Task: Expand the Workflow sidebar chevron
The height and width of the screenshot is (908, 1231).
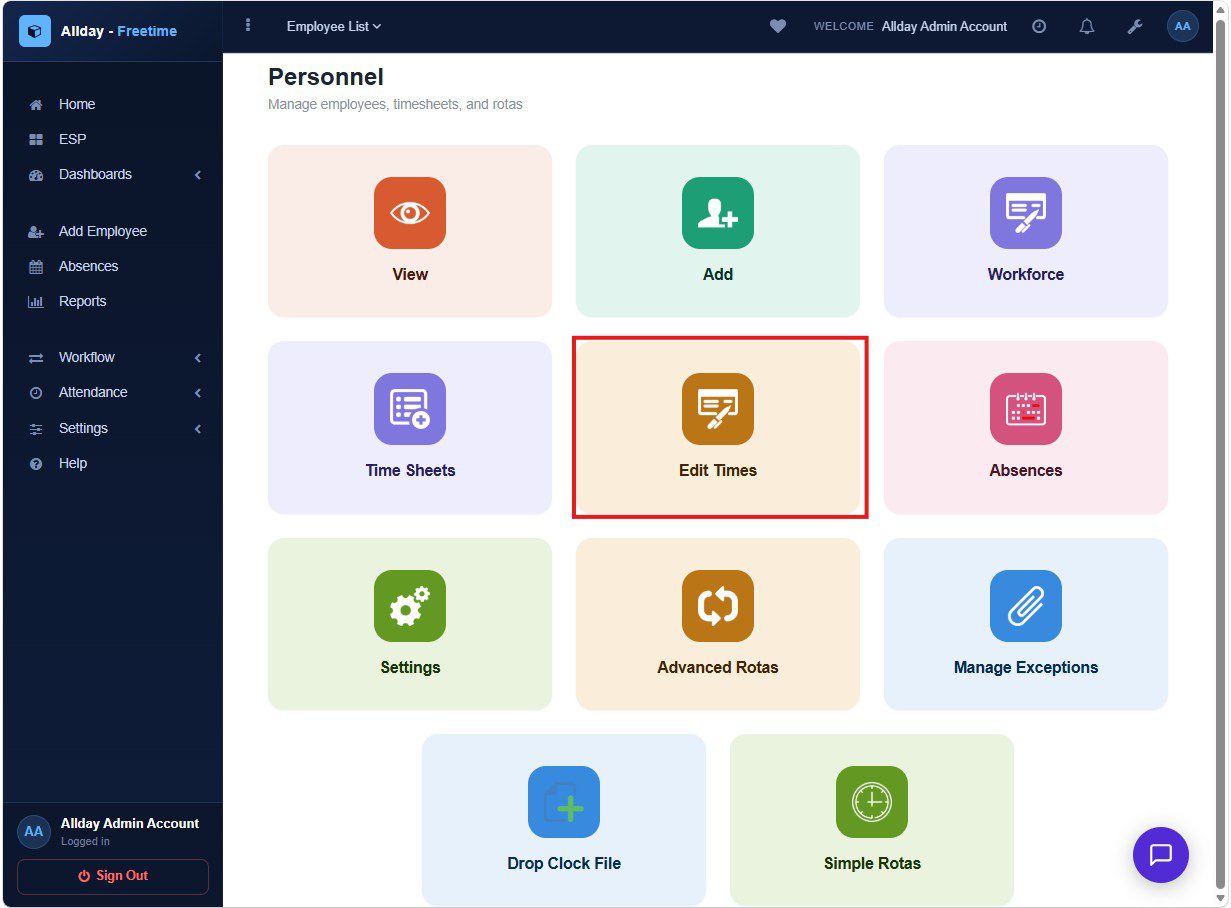Action: tap(198, 358)
